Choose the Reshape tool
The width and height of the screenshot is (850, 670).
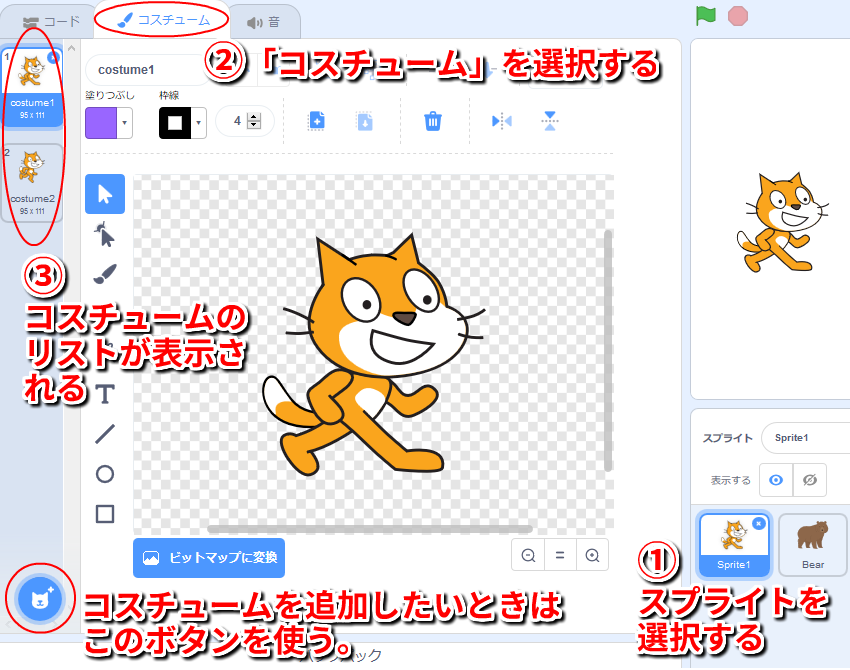105,234
